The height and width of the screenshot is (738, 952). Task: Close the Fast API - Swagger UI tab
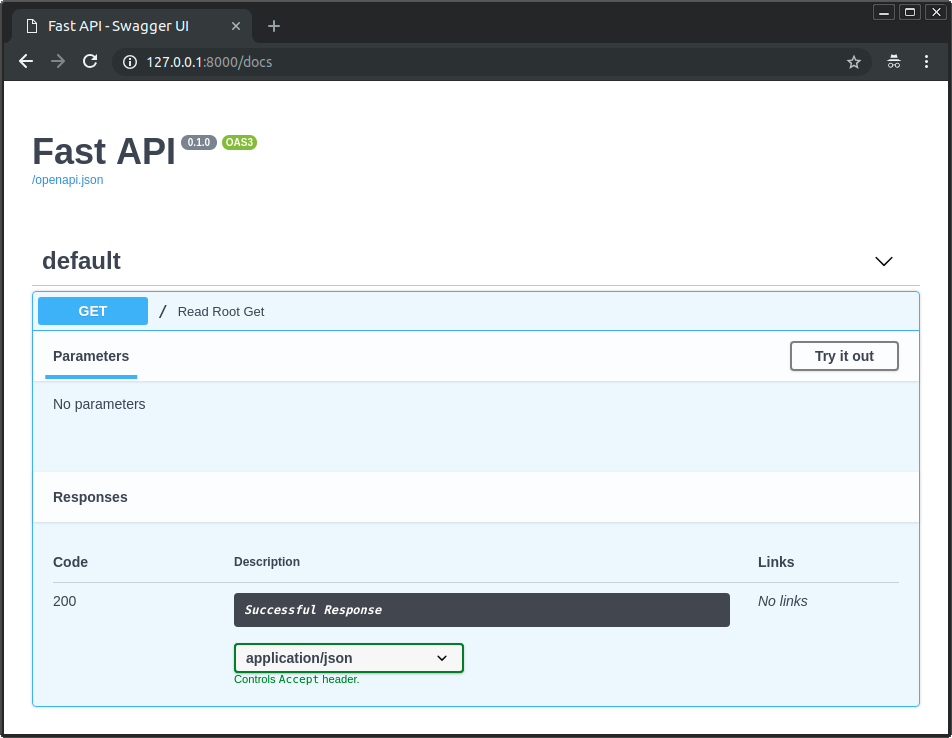pos(237,26)
